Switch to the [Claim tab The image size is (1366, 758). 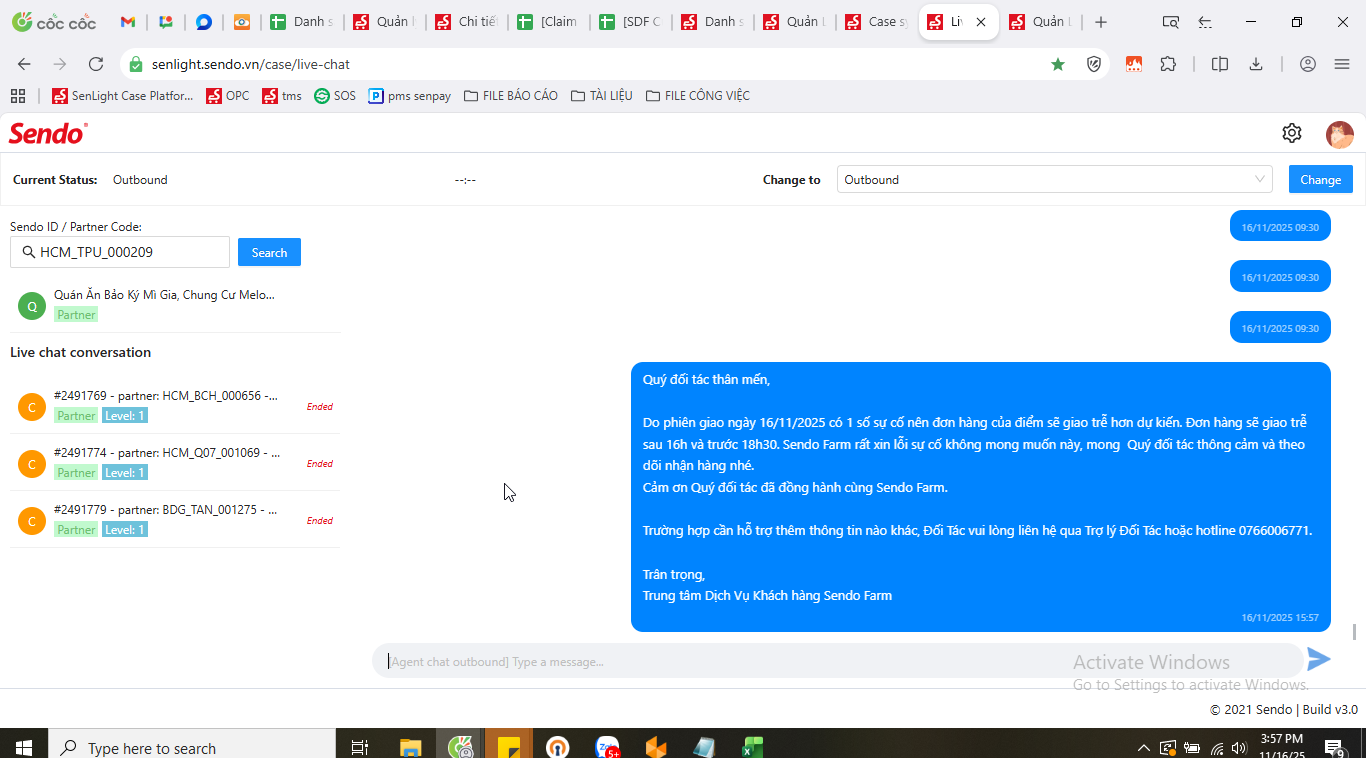[x=549, y=22]
